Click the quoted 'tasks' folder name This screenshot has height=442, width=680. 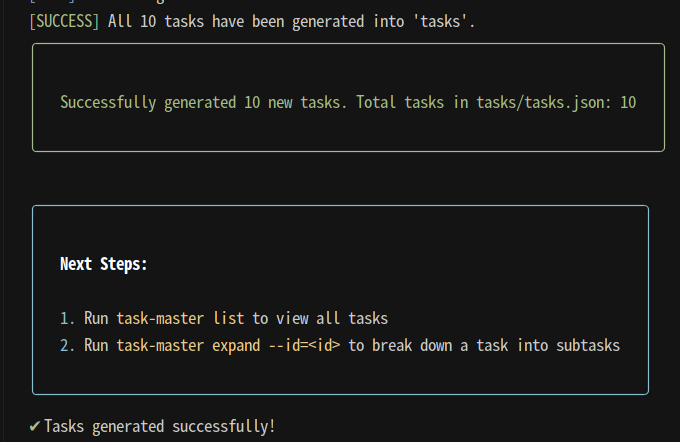[x=444, y=21]
